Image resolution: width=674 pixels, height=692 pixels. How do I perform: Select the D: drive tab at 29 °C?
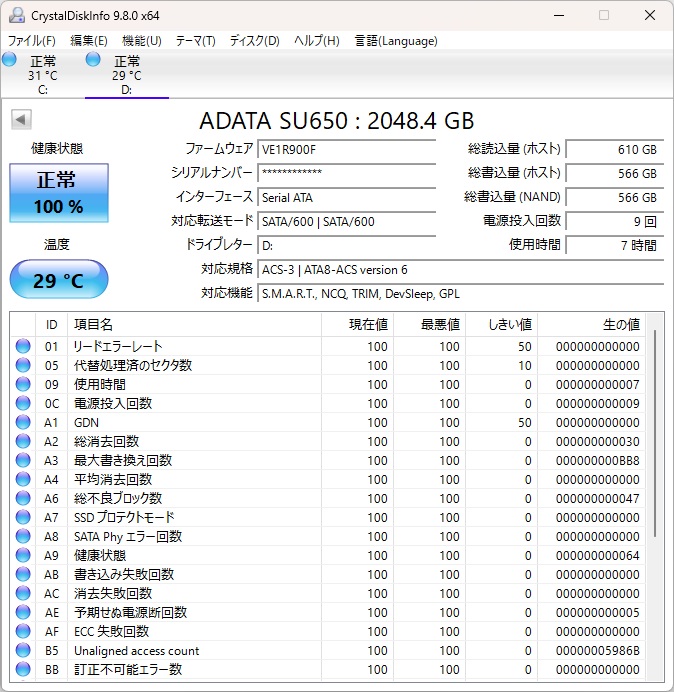pos(127,74)
